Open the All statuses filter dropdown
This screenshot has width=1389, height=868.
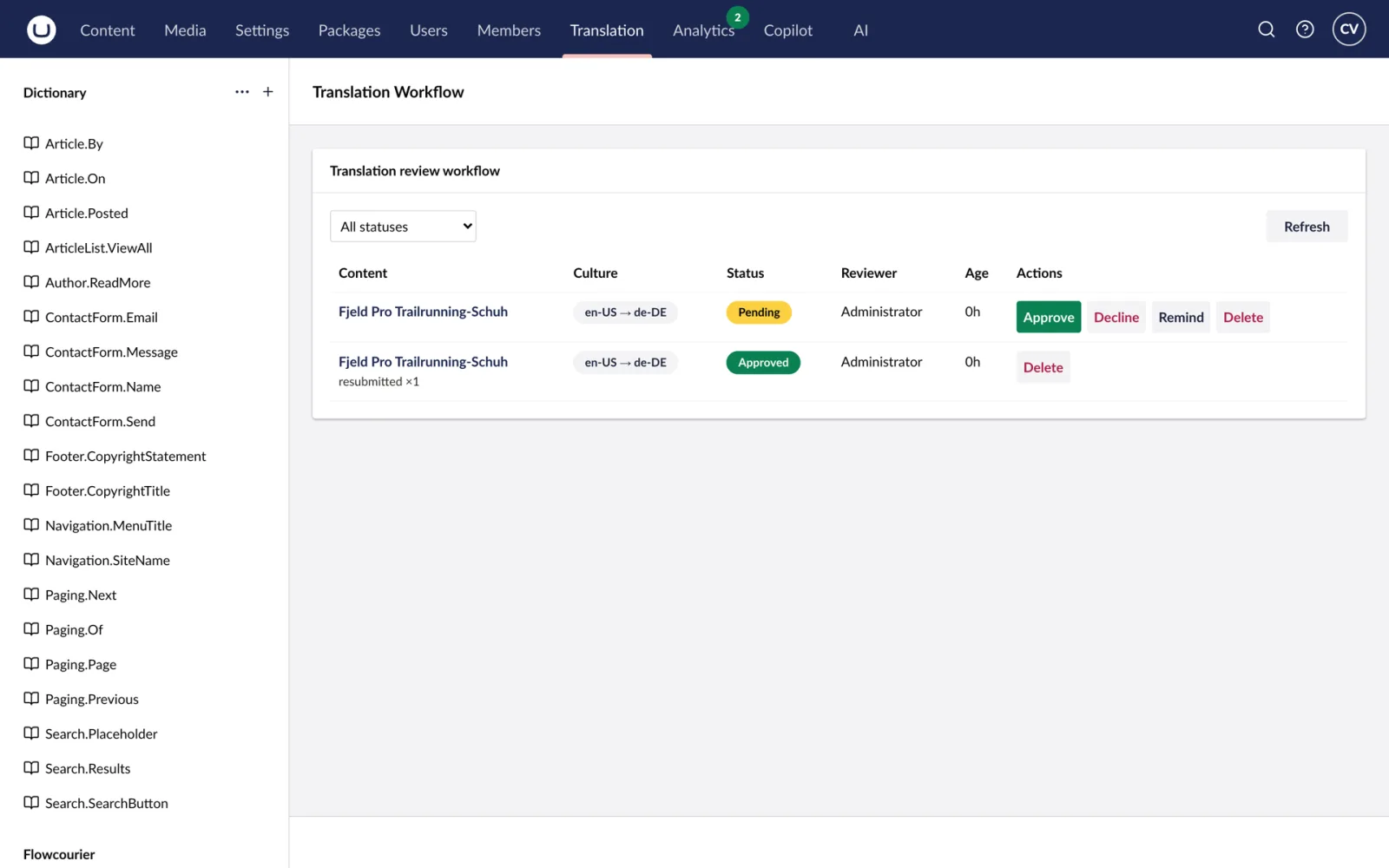(403, 227)
